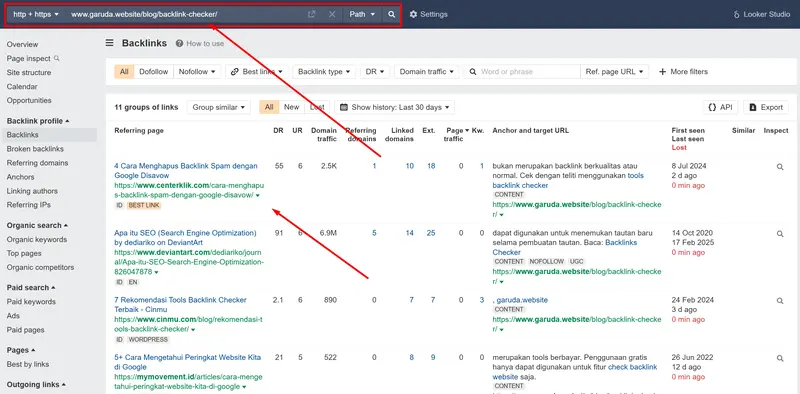Image resolution: width=800 pixels, height=394 pixels.
Task: Open Site structure in sidebar
Action: (x=29, y=72)
